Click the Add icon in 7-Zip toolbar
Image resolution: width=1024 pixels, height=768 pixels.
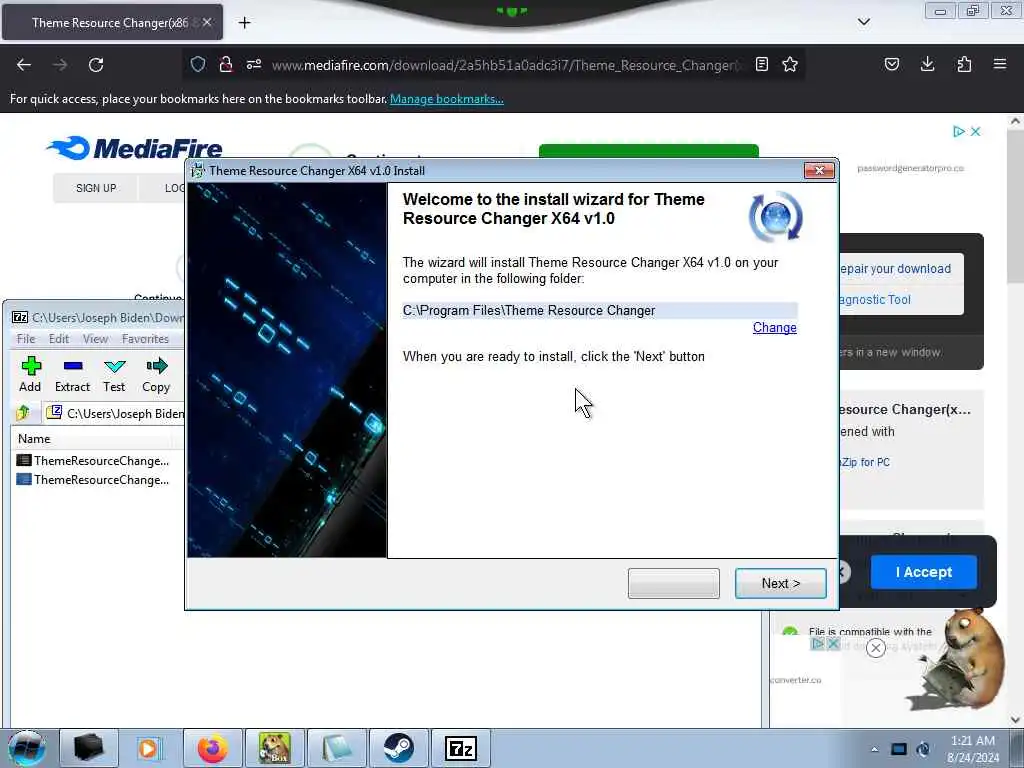click(30, 375)
